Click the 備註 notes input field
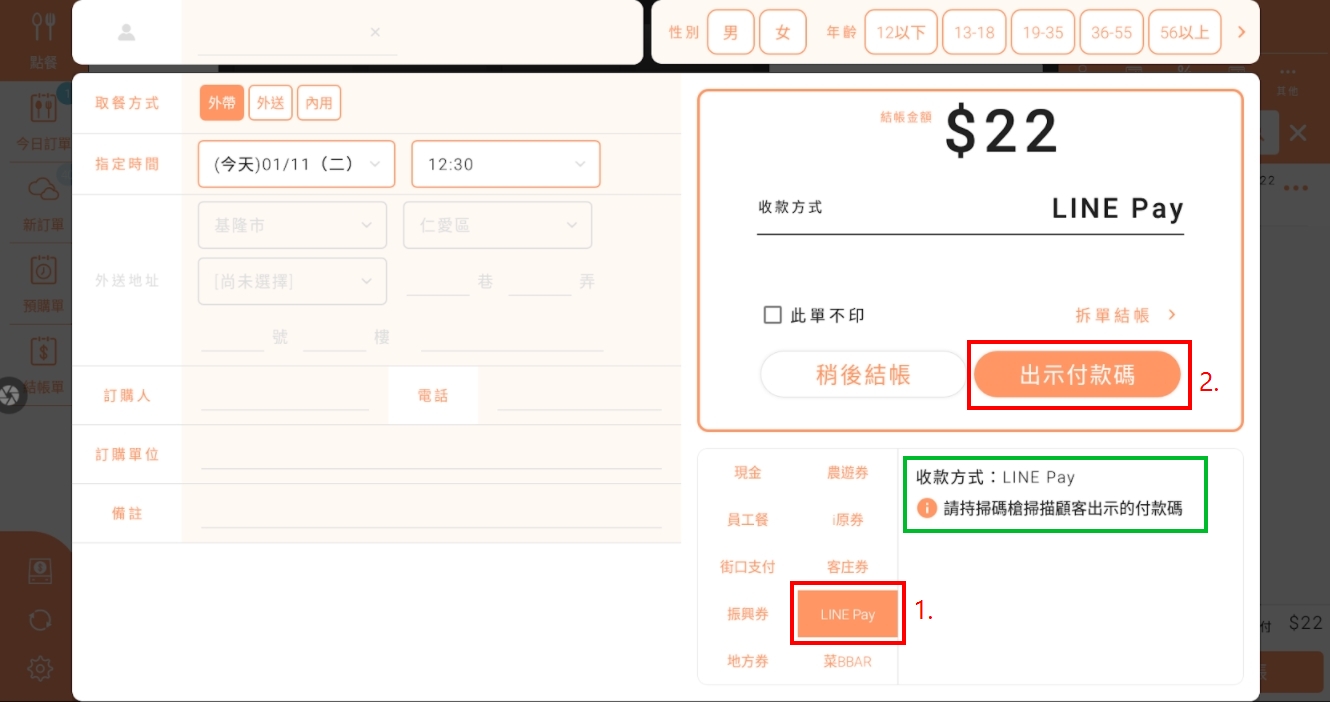The height and width of the screenshot is (702, 1330). 431,513
